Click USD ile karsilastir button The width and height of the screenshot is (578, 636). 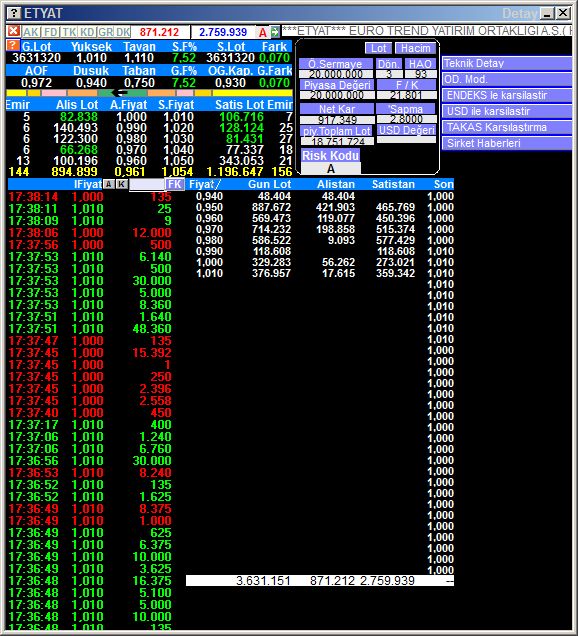tap(507, 111)
